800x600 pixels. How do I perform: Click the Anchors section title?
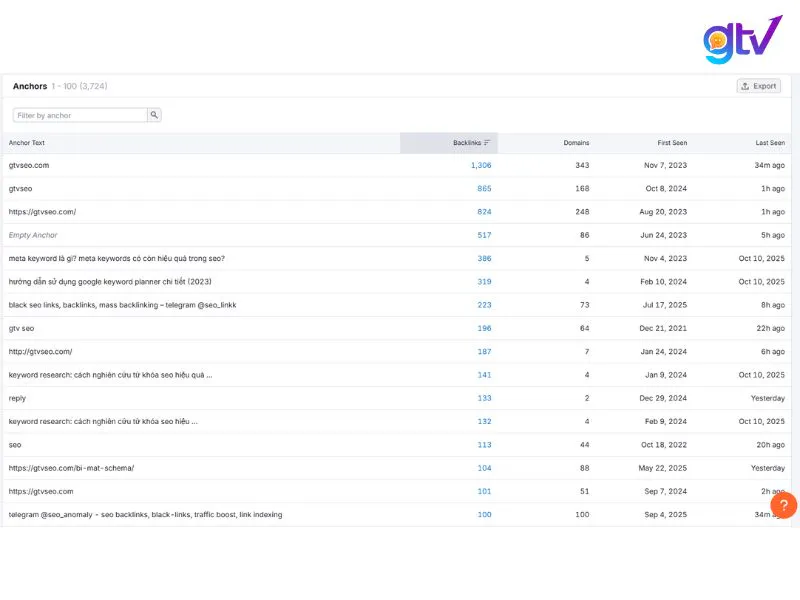click(x=30, y=86)
